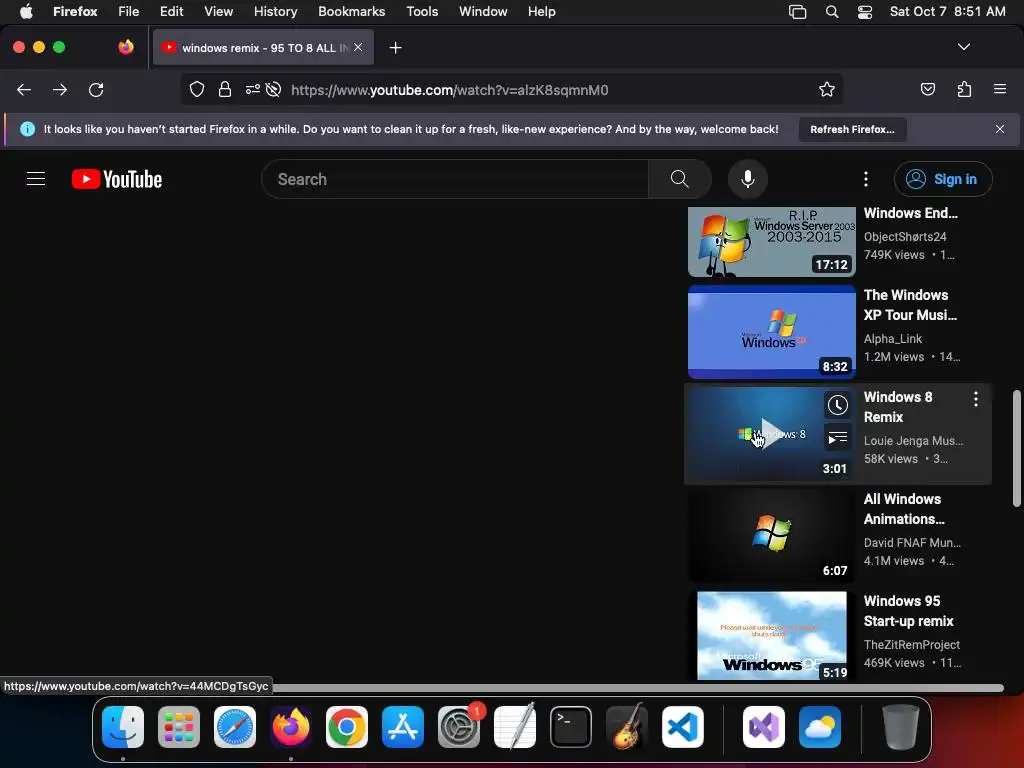The height and width of the screenshot is (768, 1024).
Task: Open Firefox application menu
Action: pos(1000,89)
